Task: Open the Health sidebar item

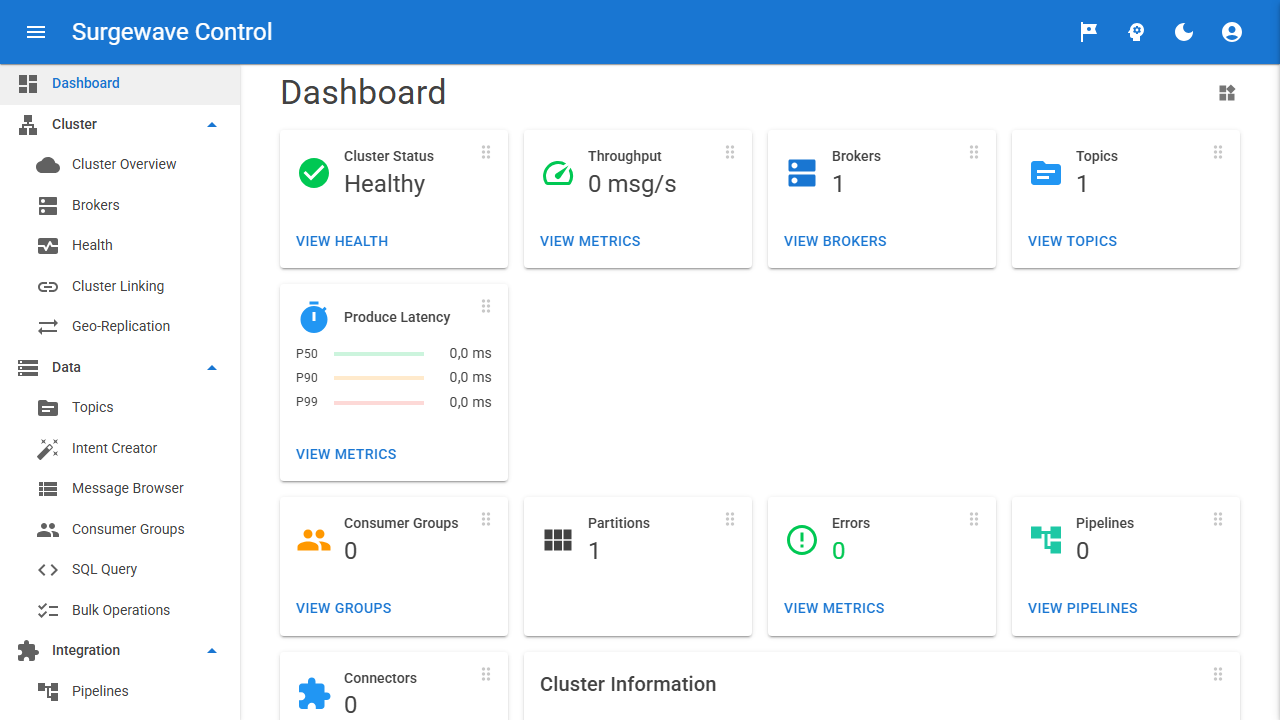Action: coord(120,245)
